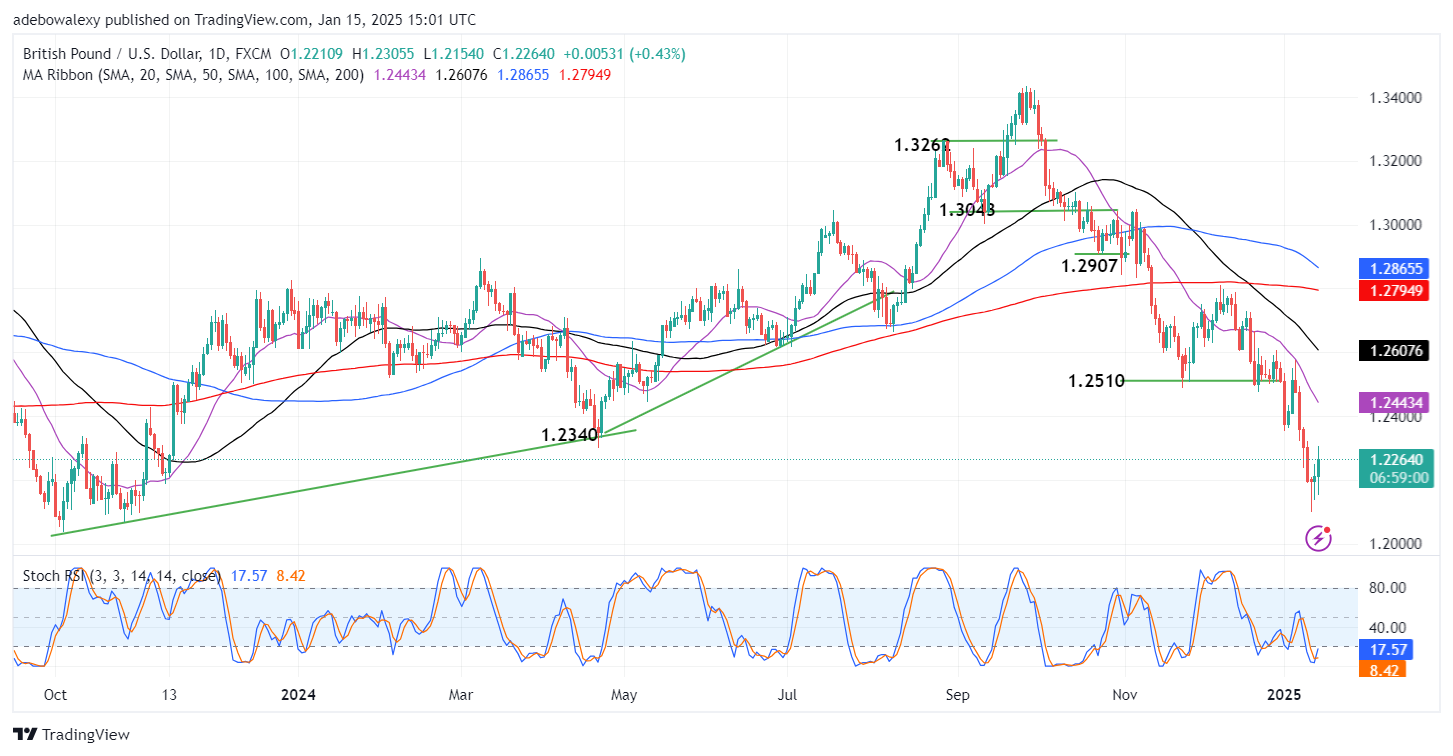Screen dimensions: 1453x756
Task: Click the blue 1.28655 SMA price label
Action: (x=1396, y=268)
